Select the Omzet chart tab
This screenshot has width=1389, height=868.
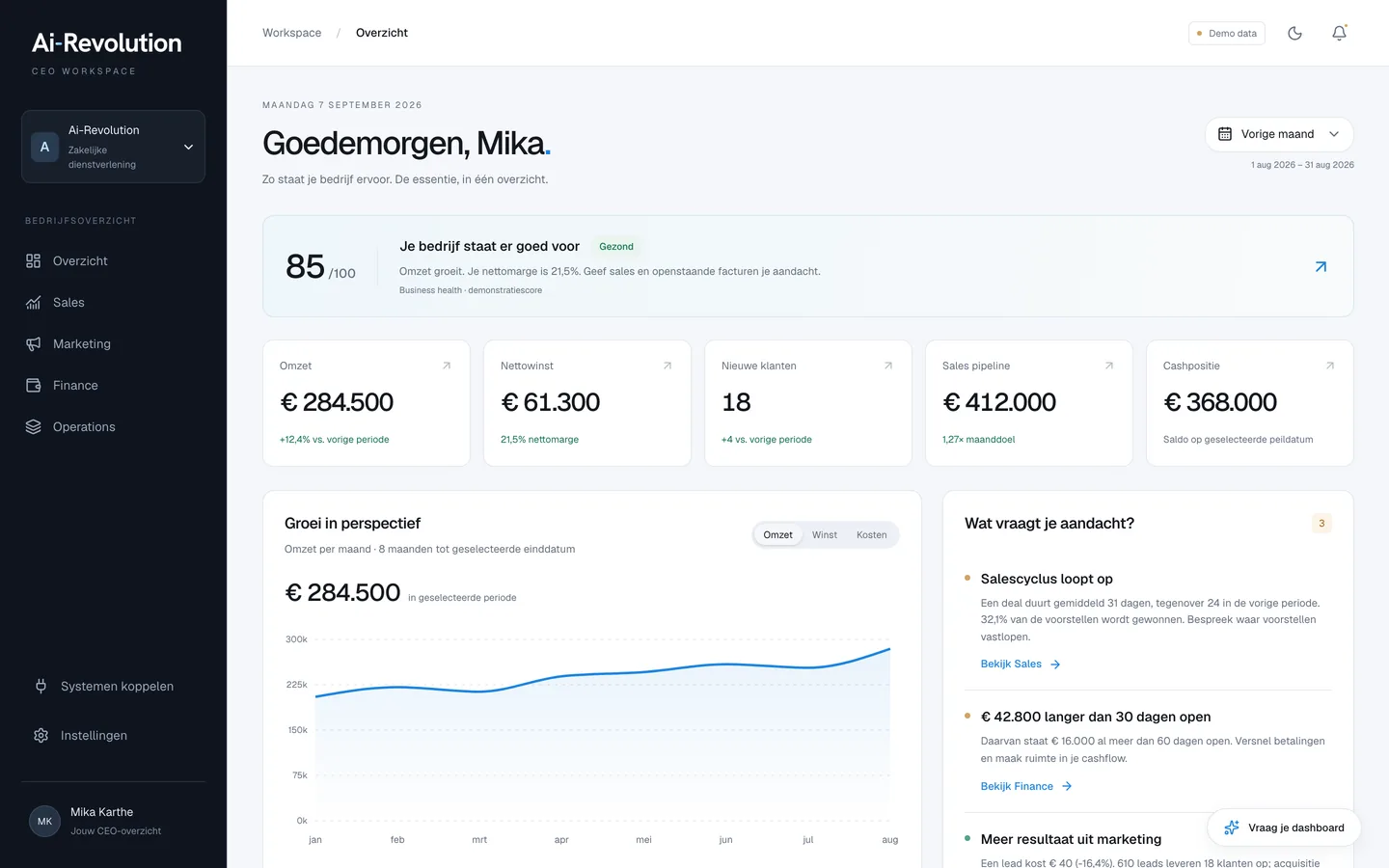(777, 535)
